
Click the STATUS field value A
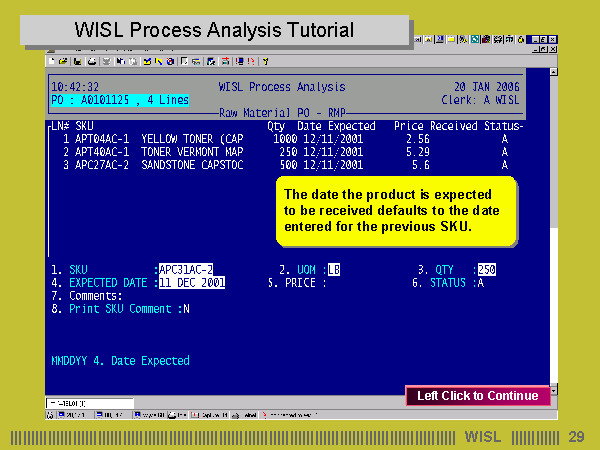(481, 283)
